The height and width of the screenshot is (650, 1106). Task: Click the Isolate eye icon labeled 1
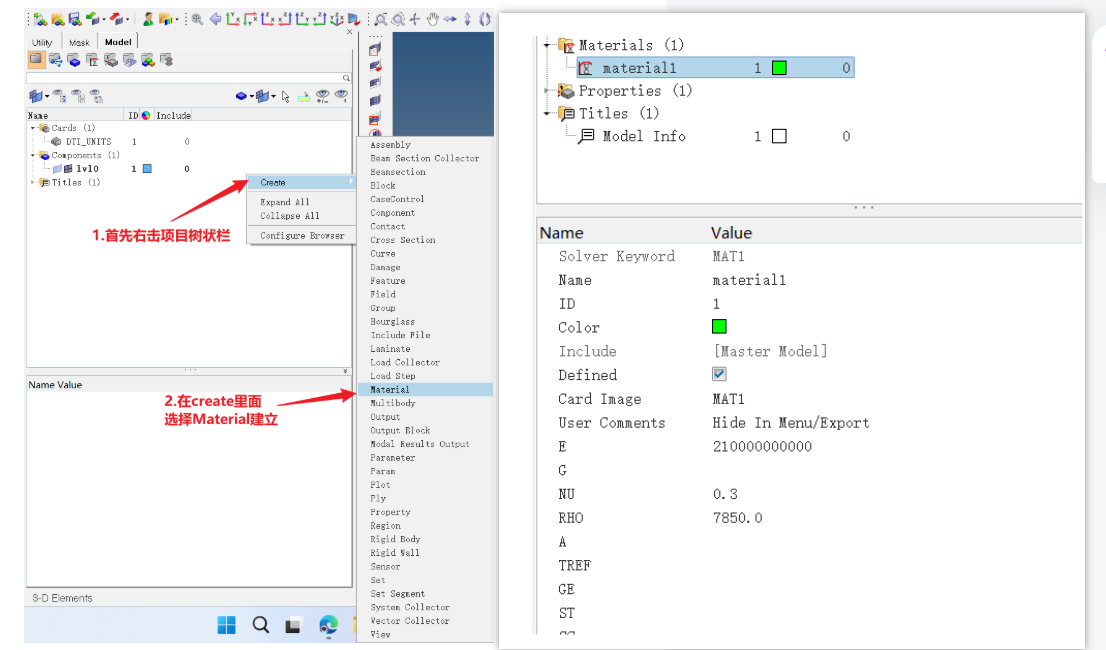341,96
